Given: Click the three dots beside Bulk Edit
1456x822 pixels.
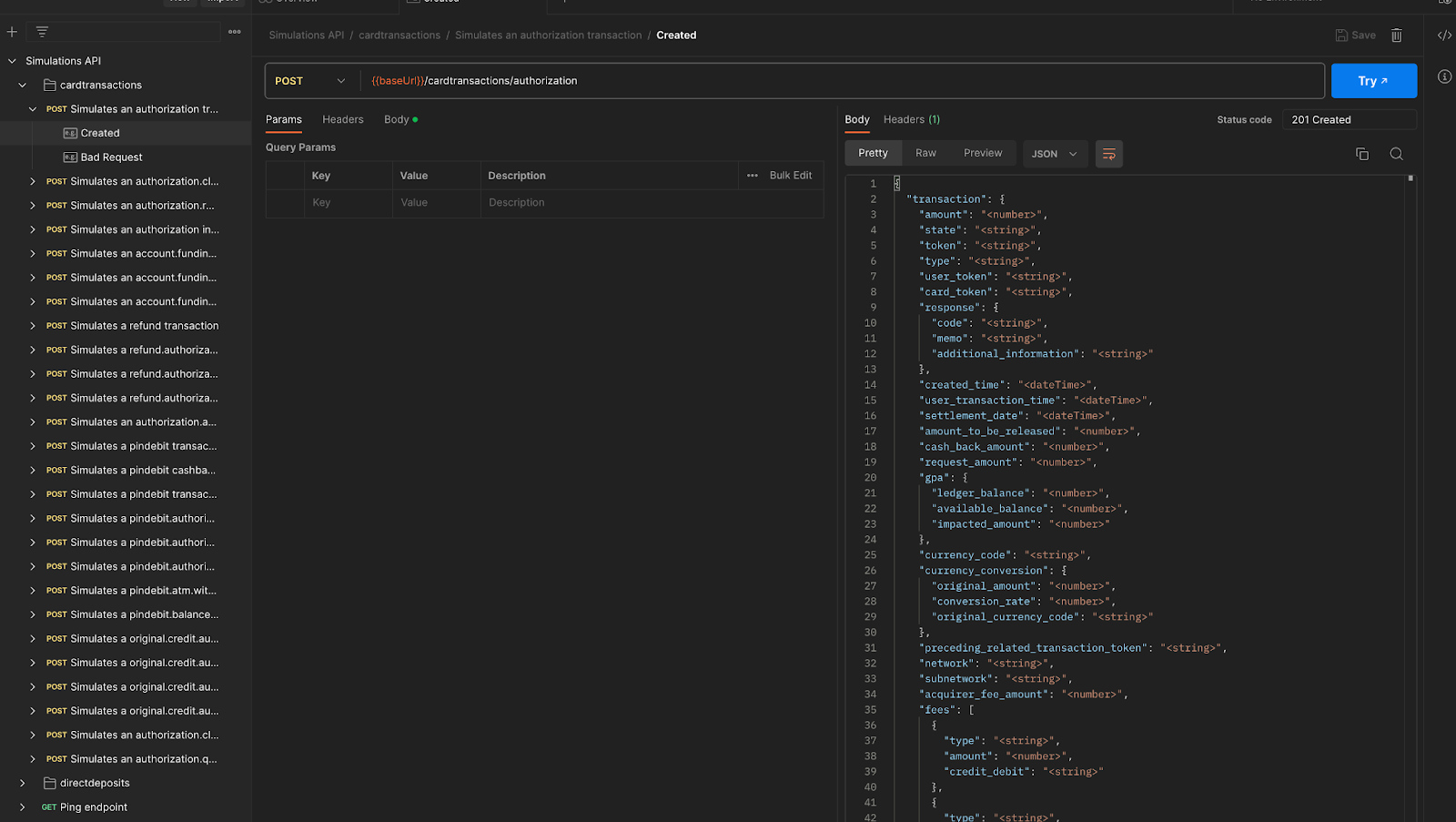Looking at the screenshot, I should pos(753,176).
